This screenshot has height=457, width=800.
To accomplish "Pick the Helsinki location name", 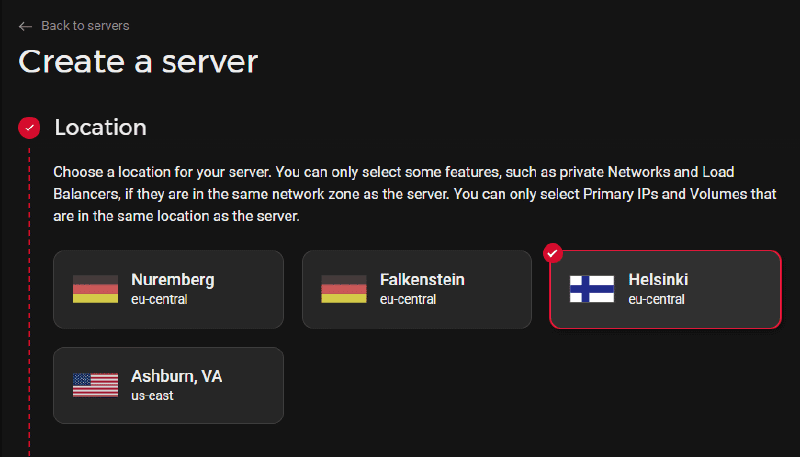I will [658, 280].
